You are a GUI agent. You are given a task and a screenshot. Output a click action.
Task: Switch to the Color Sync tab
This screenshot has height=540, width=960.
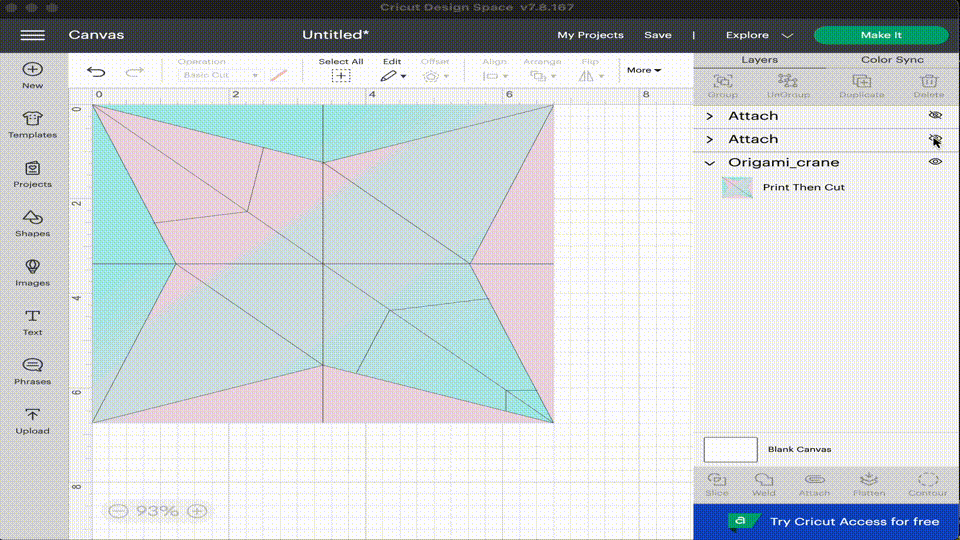point(892,60)
